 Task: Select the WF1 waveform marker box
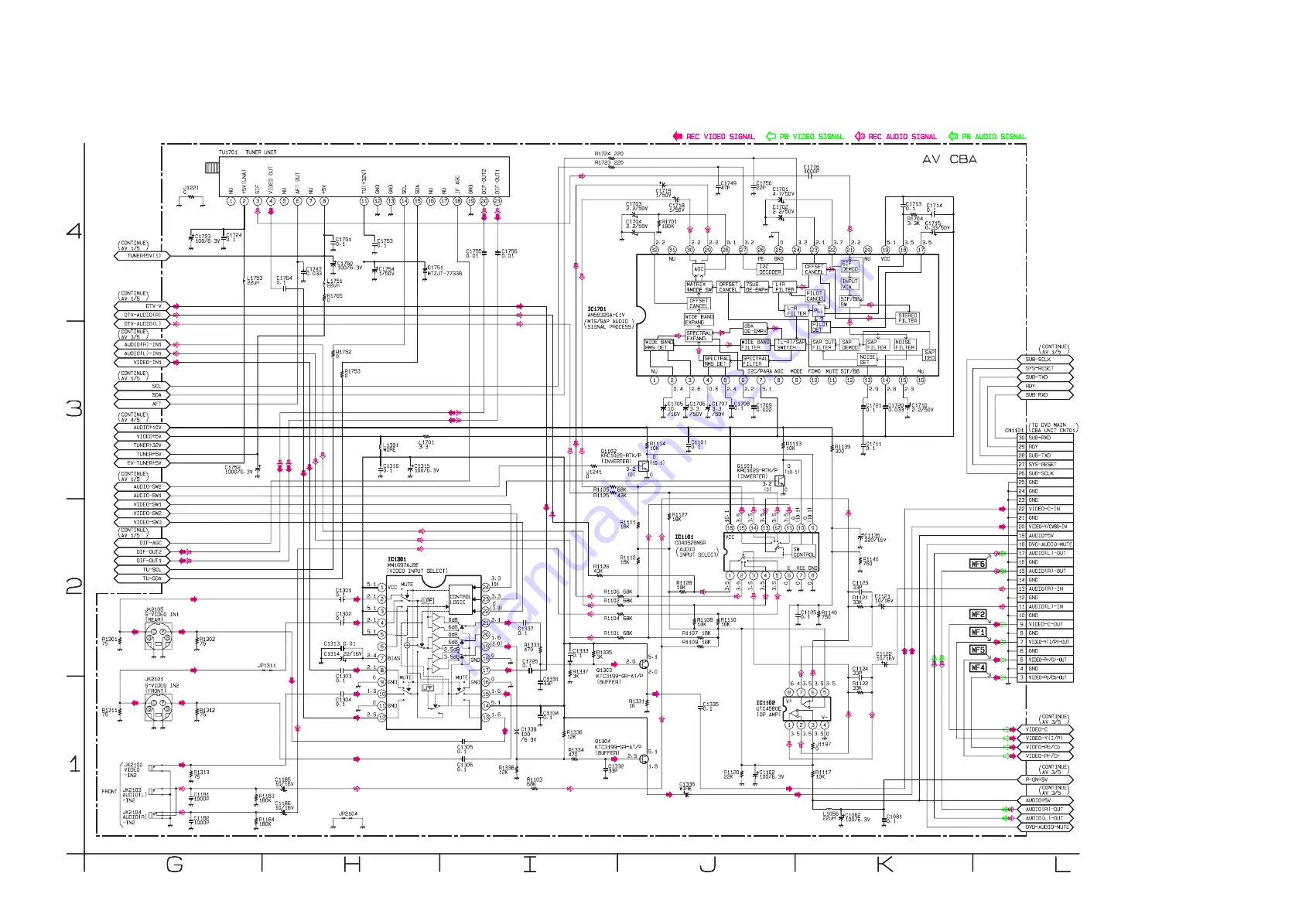point(978,632)
